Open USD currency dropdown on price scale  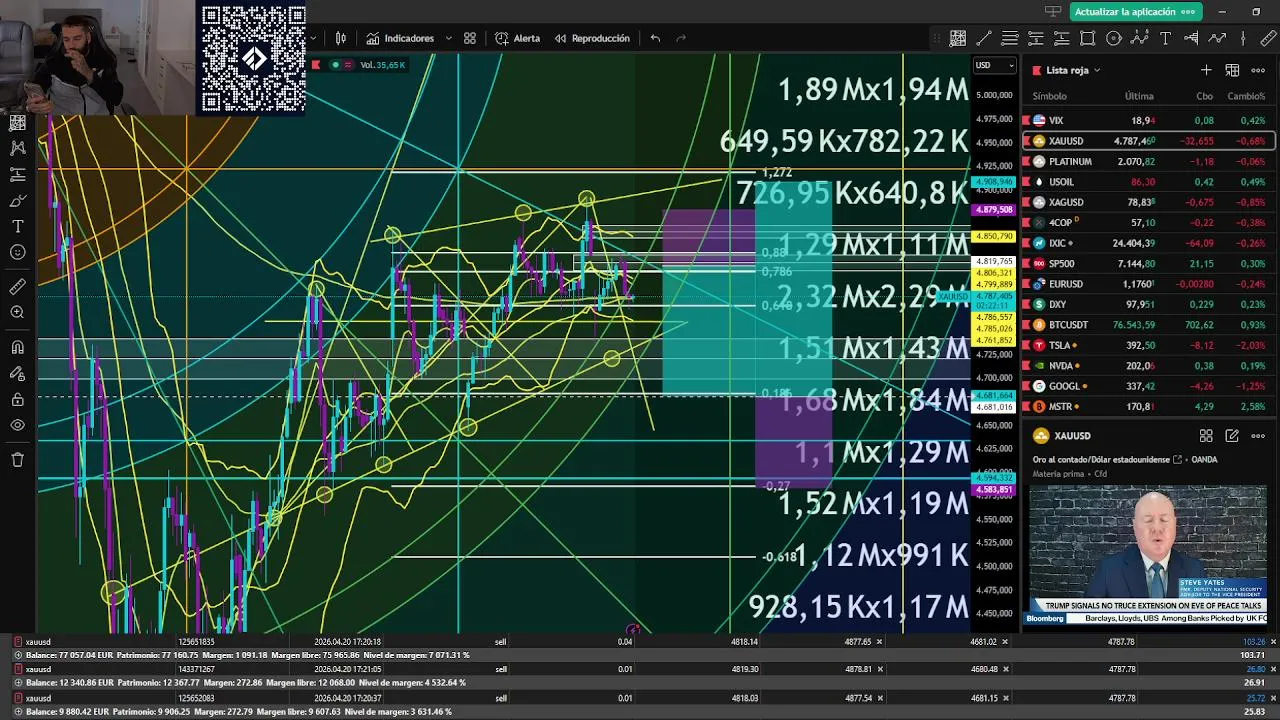pyautogui.click(x=994, y=65)
